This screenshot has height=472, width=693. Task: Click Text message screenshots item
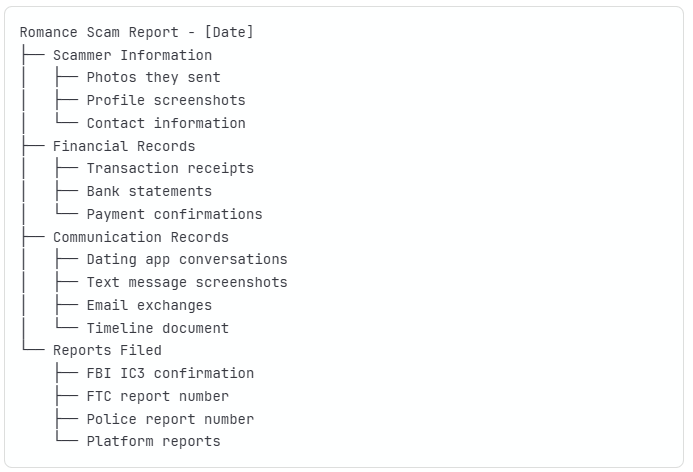[186, 282]
